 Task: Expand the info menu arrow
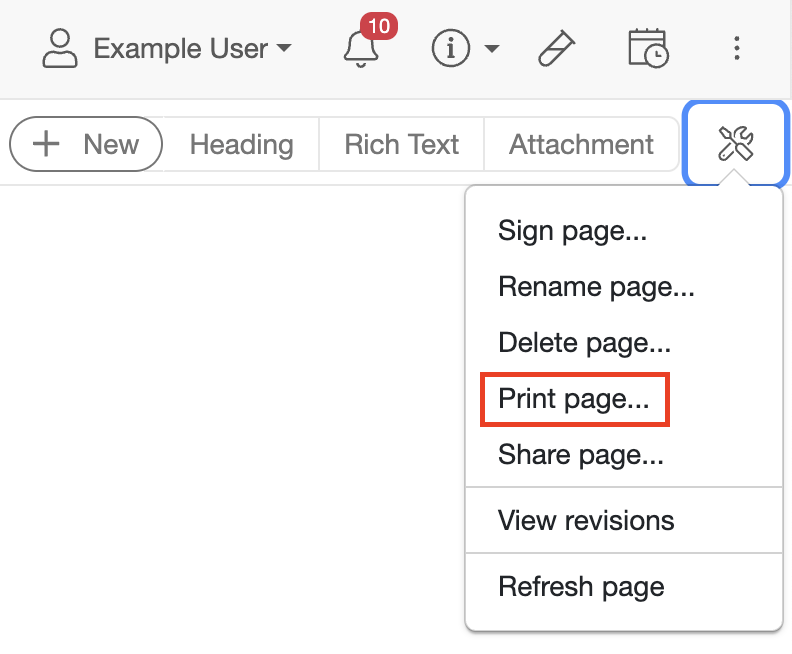(x=491, y=48)
